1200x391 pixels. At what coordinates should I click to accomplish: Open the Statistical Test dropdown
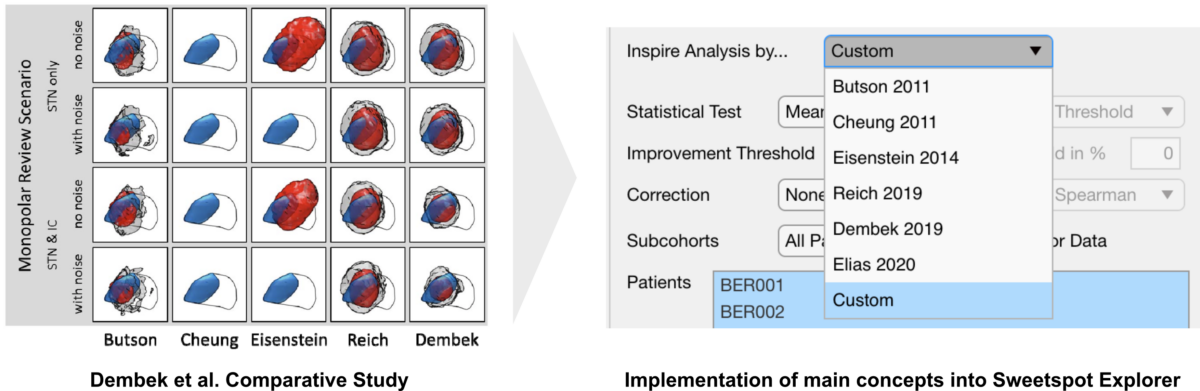(x=801, y=112)
